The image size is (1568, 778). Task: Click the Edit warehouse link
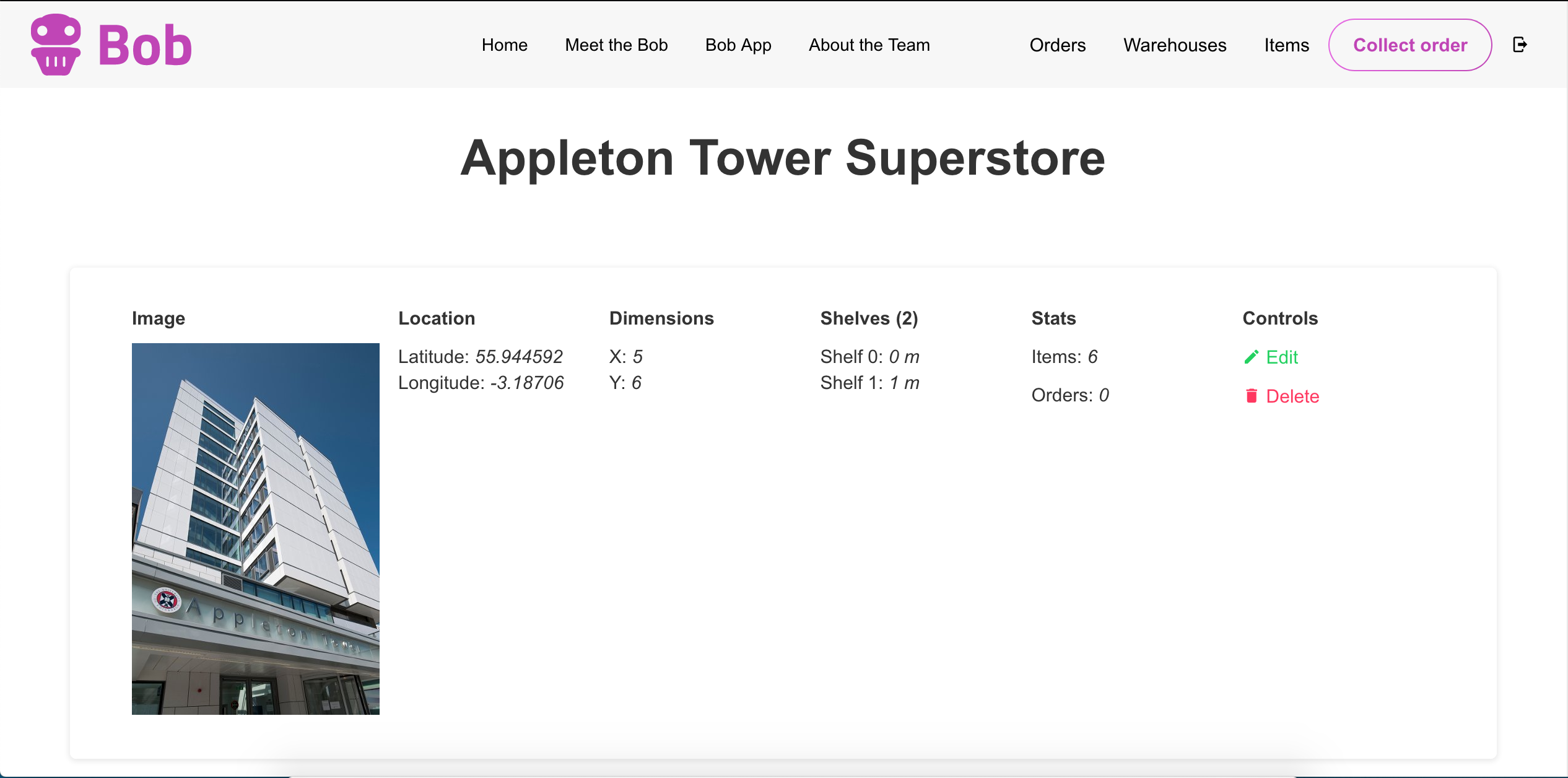pyautogui.click(x=1281, y=357)
